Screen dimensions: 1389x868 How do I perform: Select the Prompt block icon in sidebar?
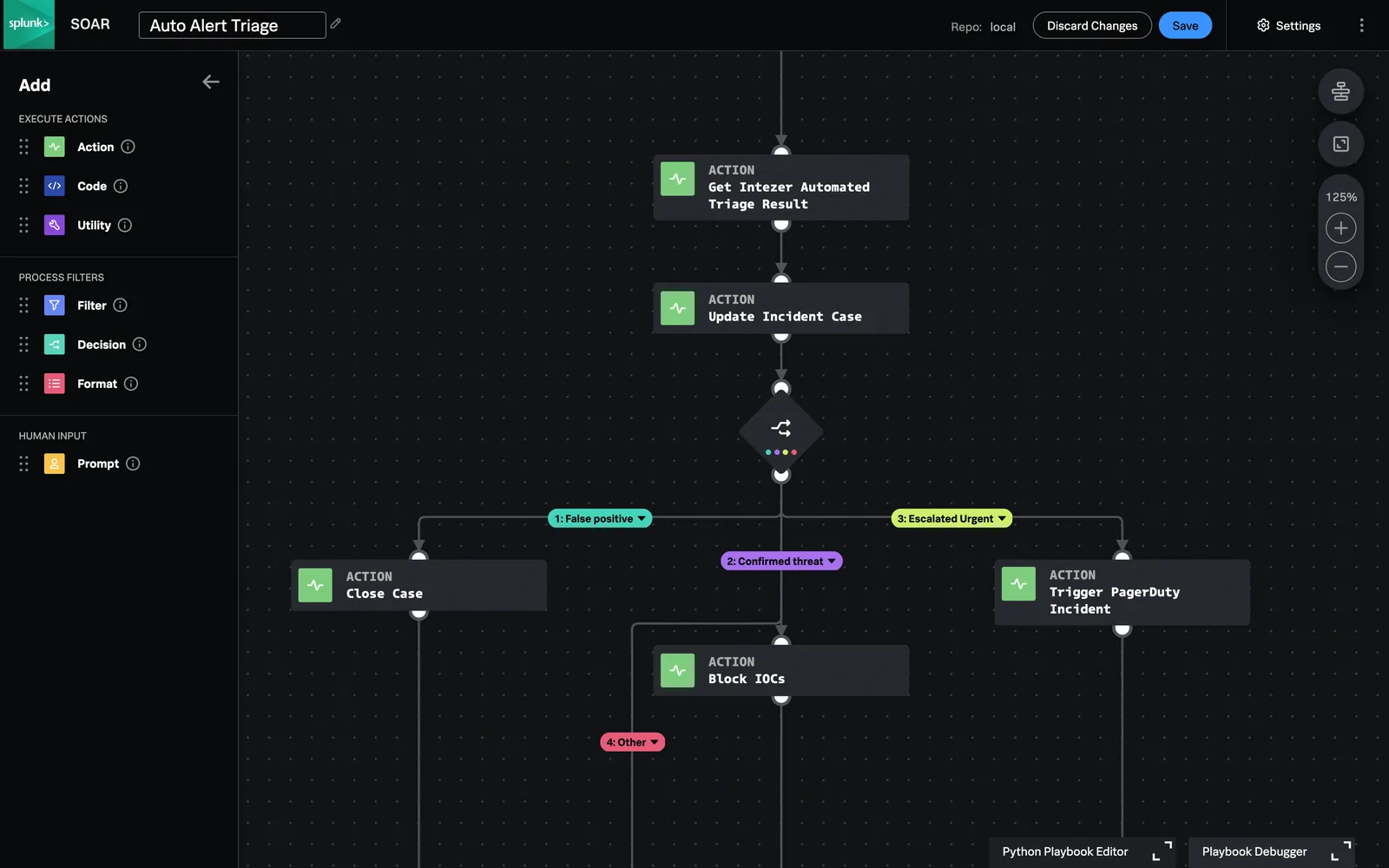point(55,464)
